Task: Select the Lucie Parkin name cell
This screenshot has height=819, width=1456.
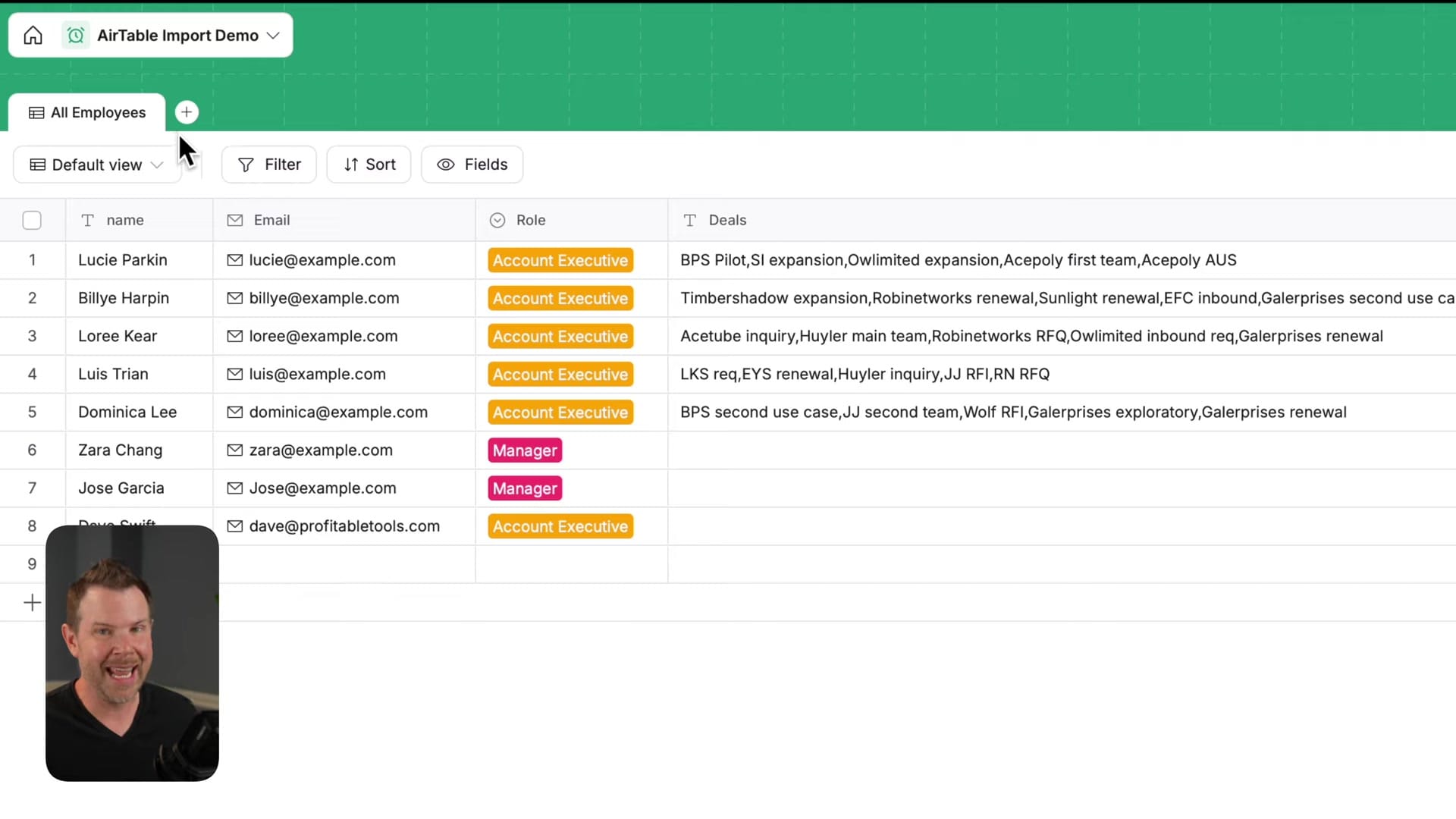Action: coord(140,260)
